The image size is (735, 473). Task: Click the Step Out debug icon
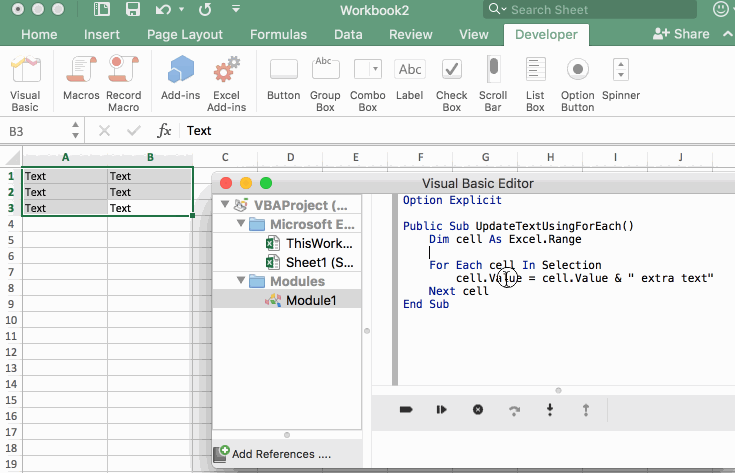(x=585, y=411)
